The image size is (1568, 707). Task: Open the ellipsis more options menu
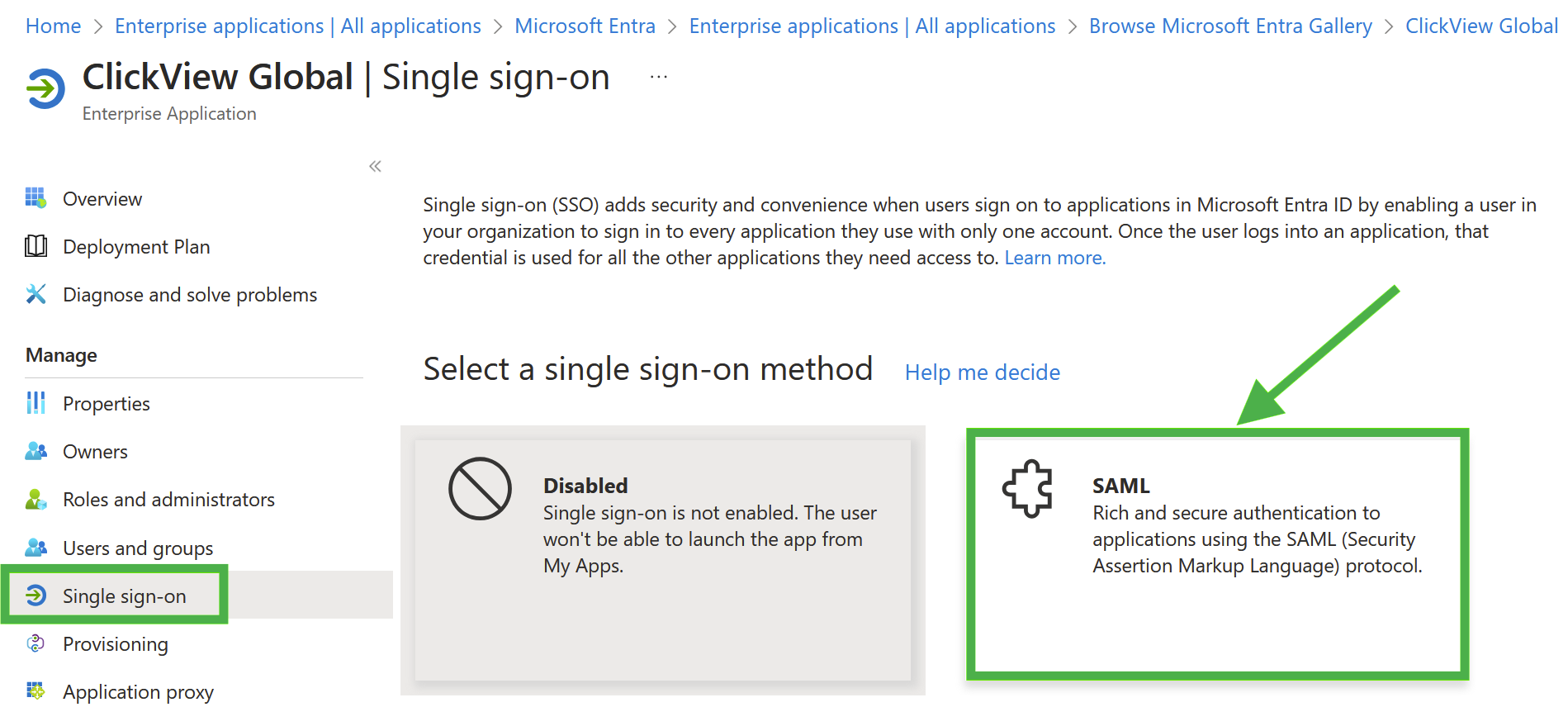coord(658,77)
